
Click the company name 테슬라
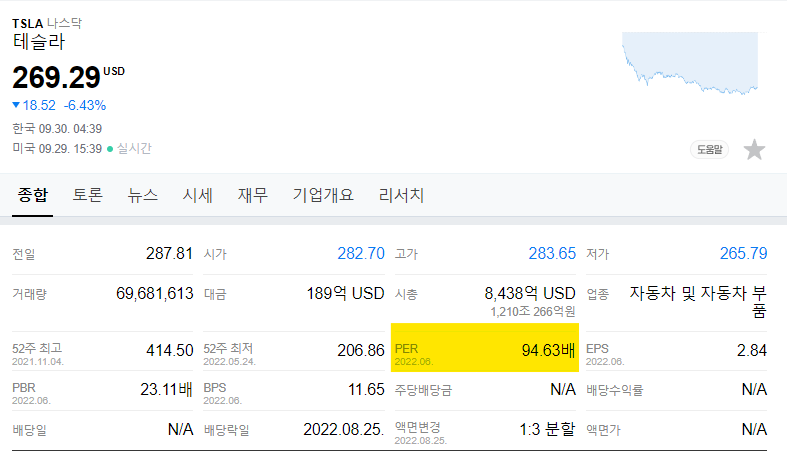click(39, 42)
